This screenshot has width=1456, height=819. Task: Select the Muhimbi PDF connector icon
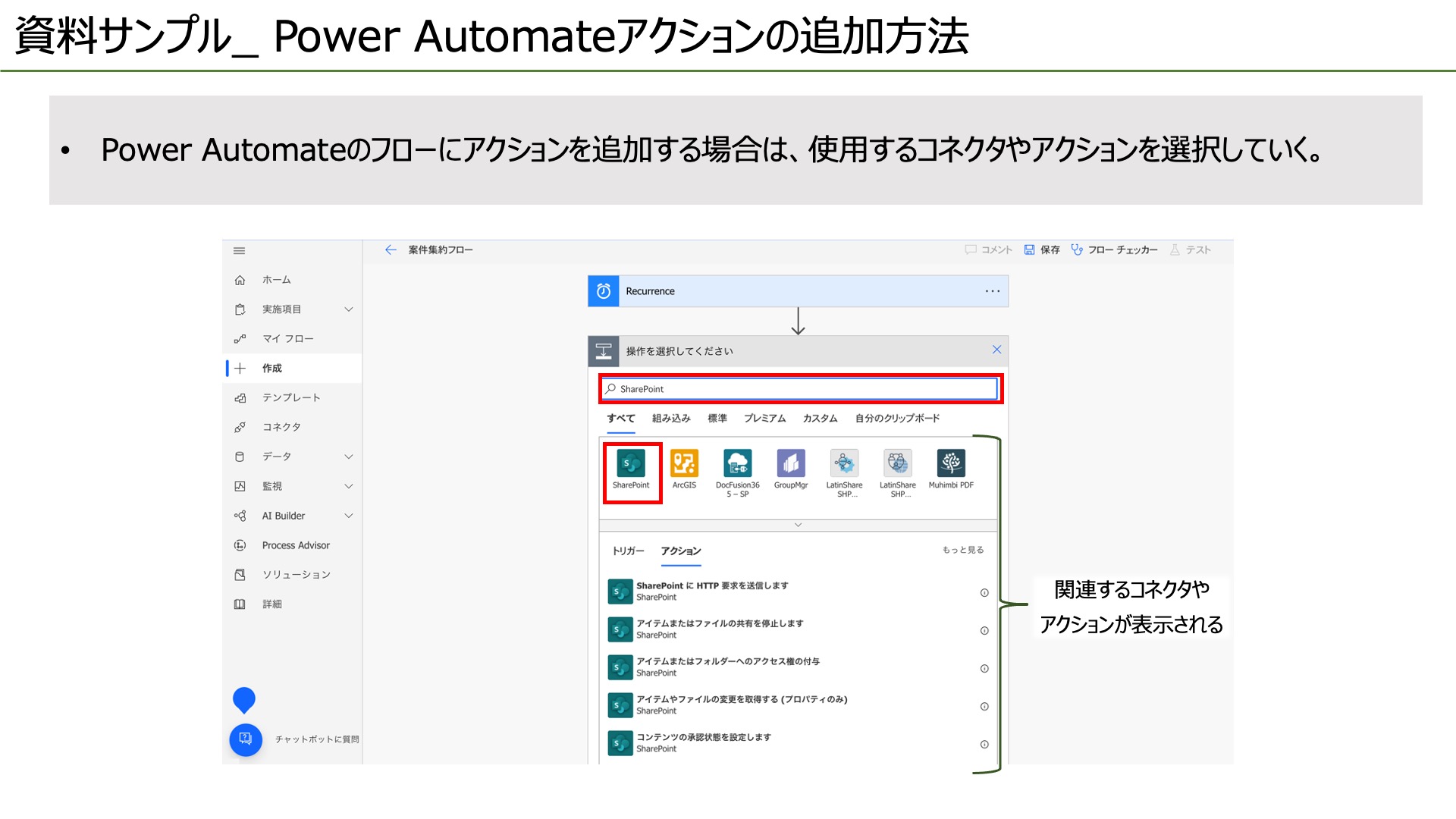click(x=951, y=463)
